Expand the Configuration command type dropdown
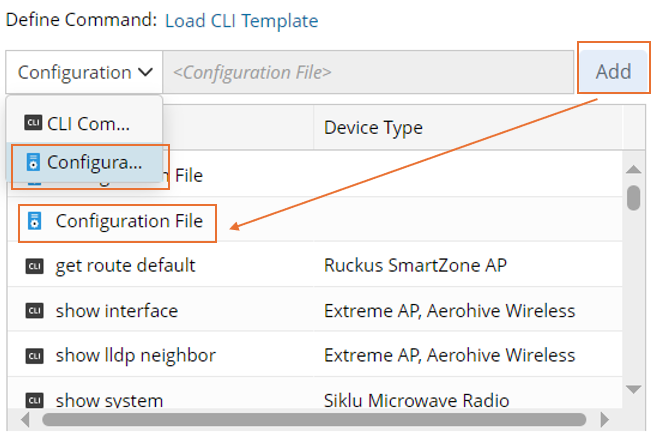Viewport: 660px width, 433px height. click(85, 72)
